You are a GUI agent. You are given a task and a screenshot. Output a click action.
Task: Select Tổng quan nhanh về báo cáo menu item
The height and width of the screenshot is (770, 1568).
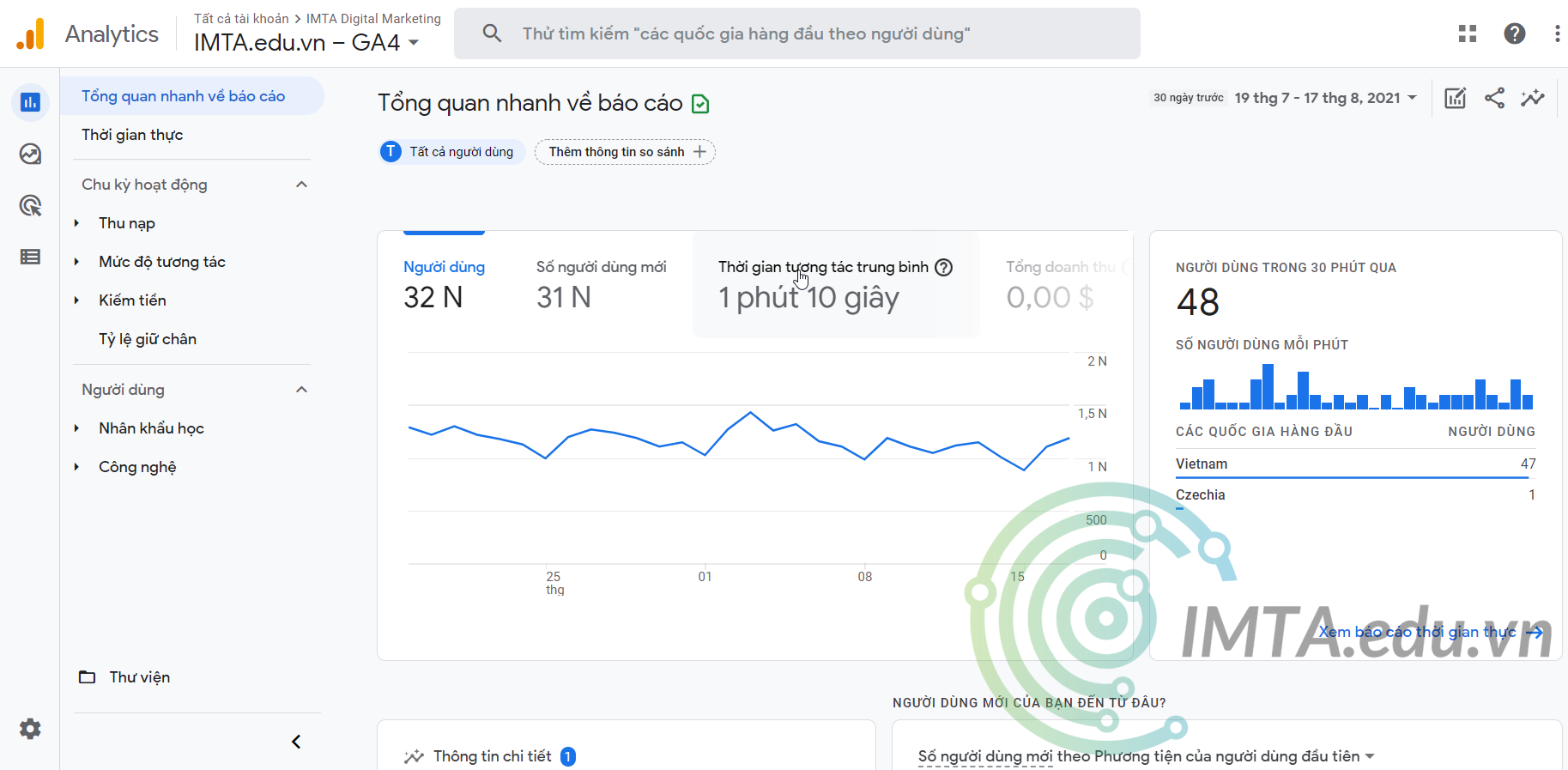(192, 96)
